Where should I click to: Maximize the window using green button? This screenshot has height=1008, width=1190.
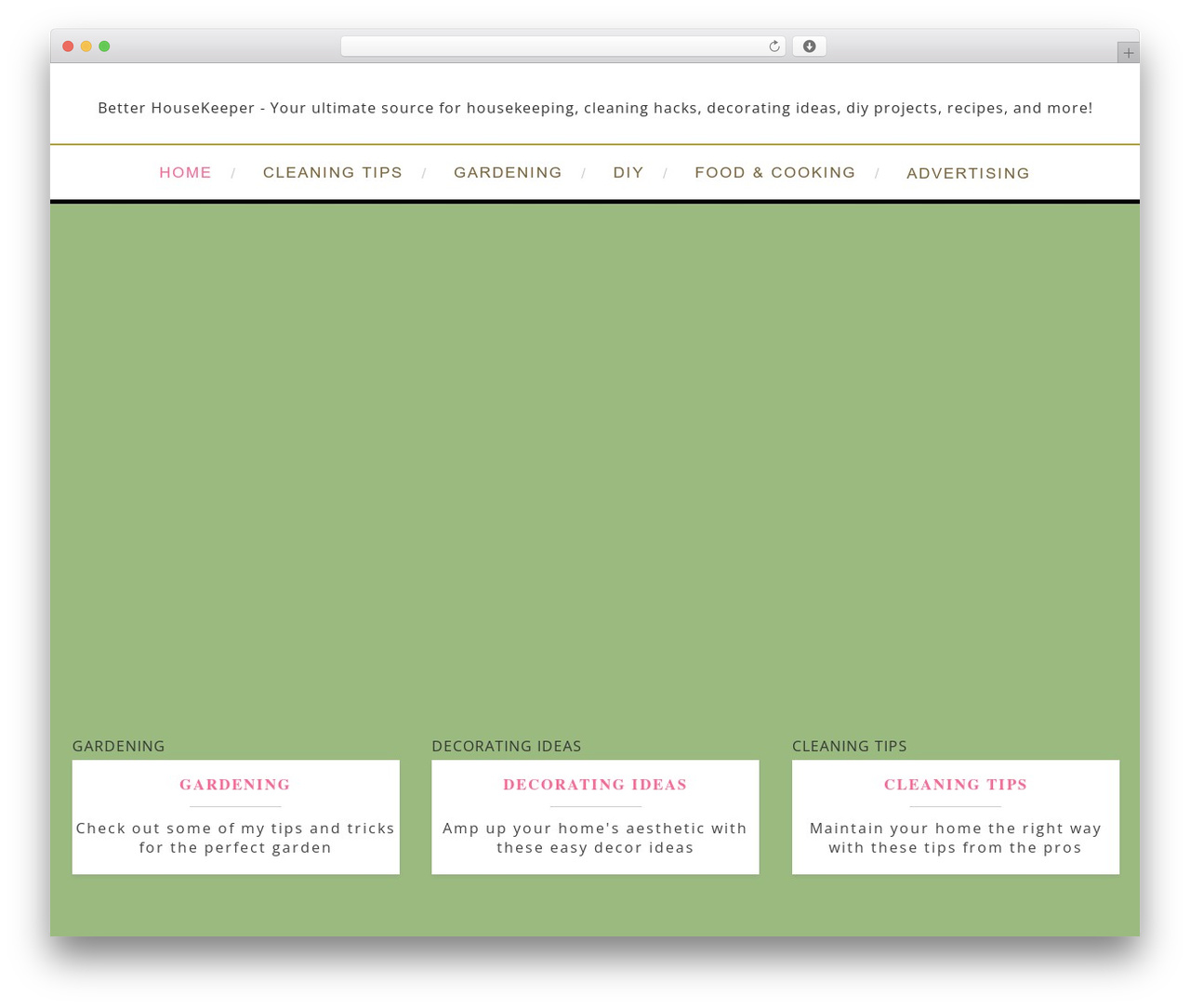coord(104,46)
